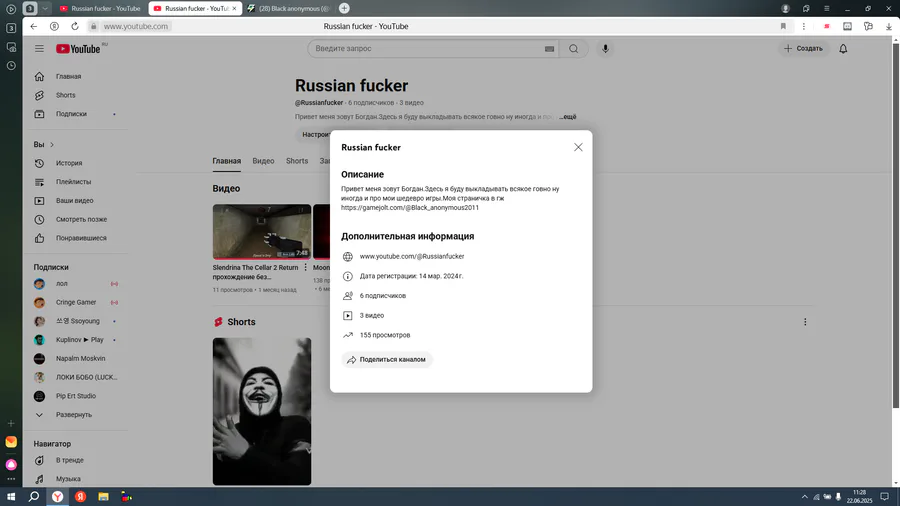Open Windows taskbar search
The width and height of the screenshot is (900, 506).
coord(34,497)
